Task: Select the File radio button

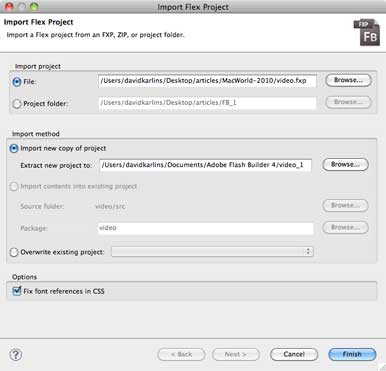Action: 17,82
